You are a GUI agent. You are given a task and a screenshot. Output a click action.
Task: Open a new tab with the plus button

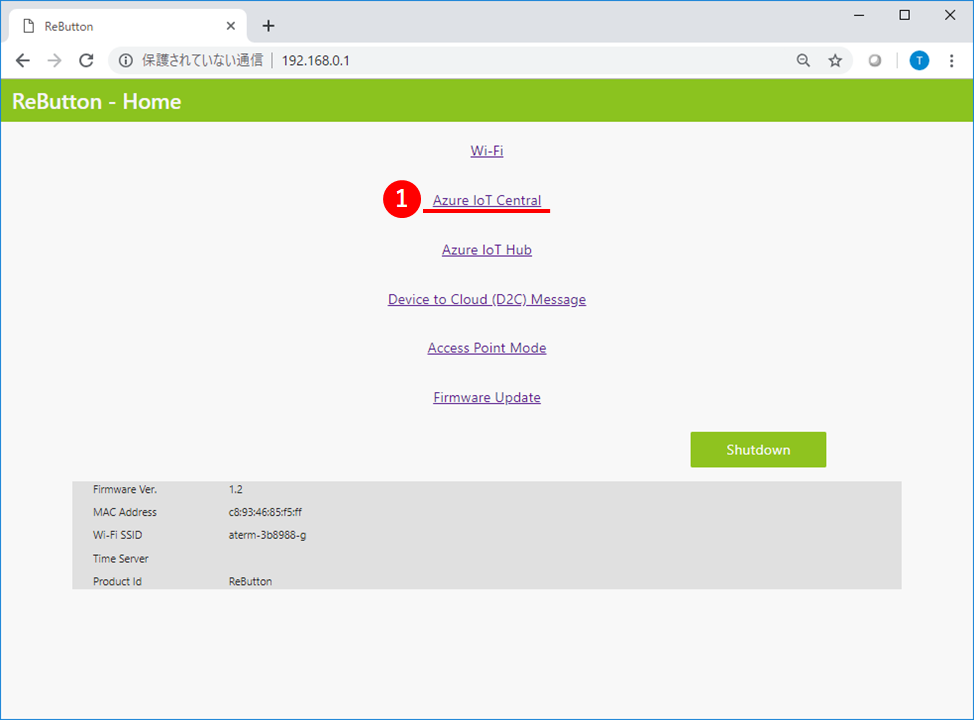pos(268,25)
